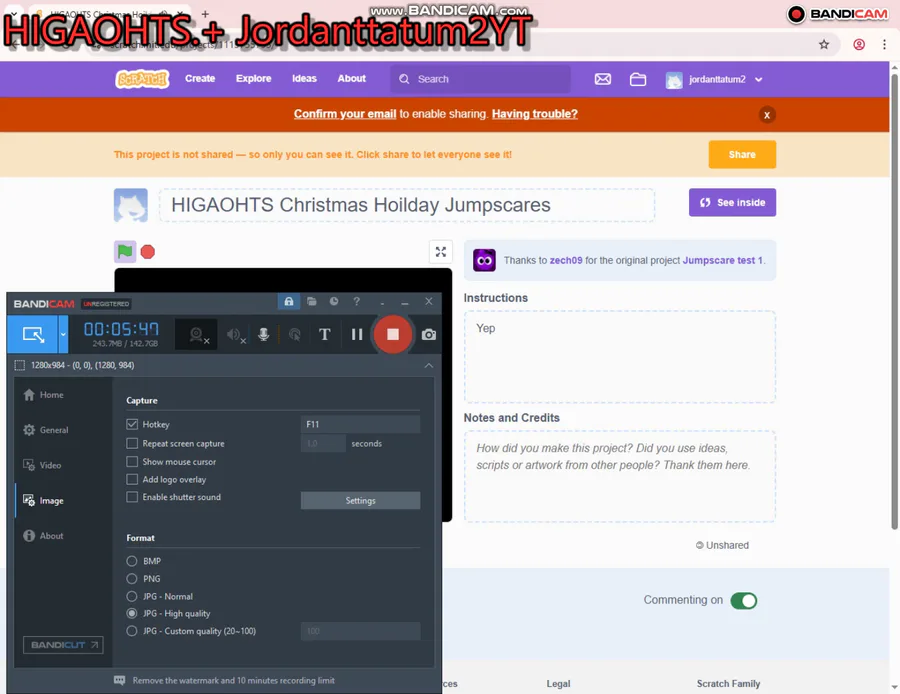The height and width of the screenshot is (694, 900).
Task: Open logo overlay Settings button
Action: coord(360,501)
